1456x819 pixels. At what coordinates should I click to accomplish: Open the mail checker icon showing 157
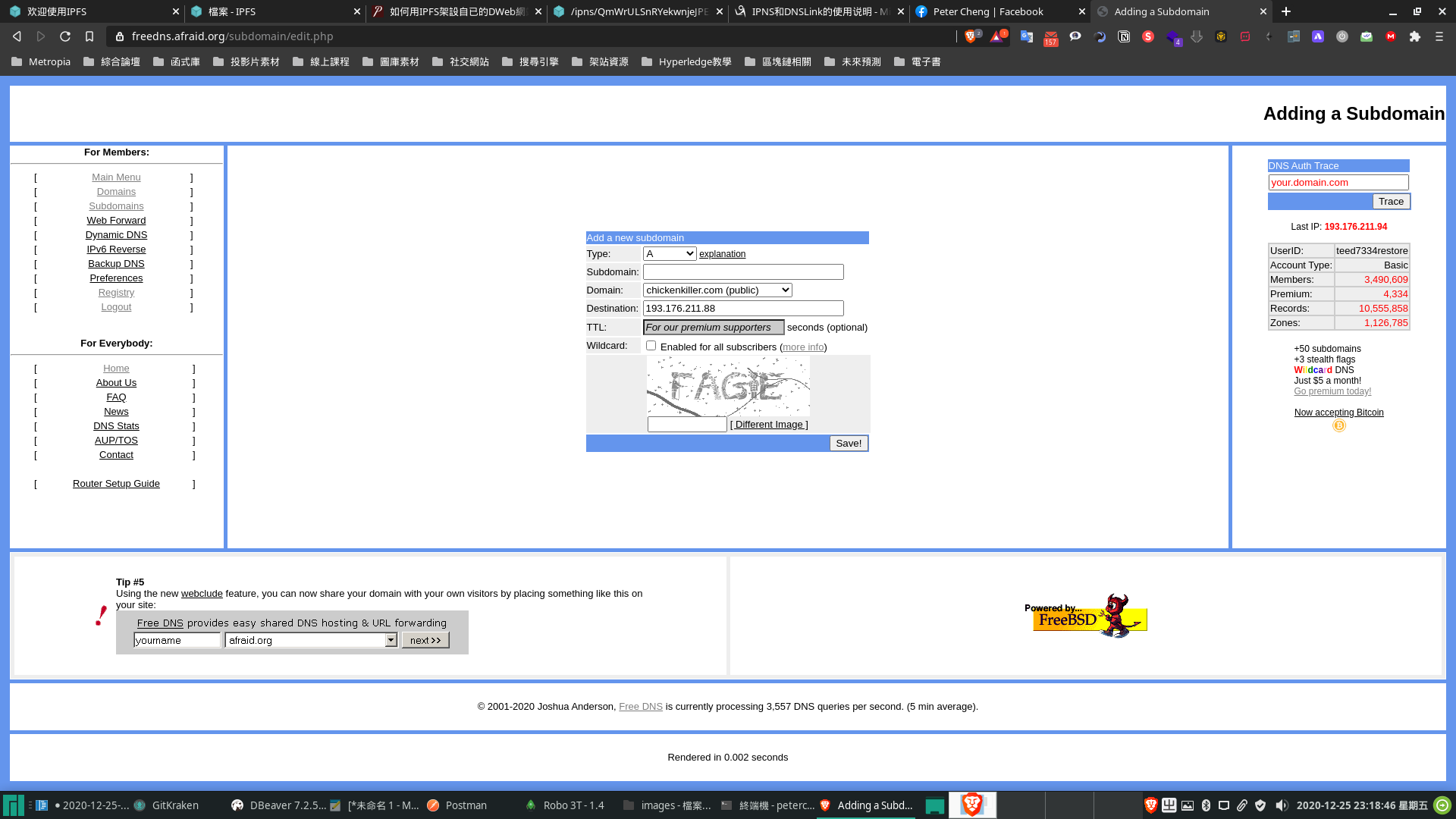[x=1051, y=38]
